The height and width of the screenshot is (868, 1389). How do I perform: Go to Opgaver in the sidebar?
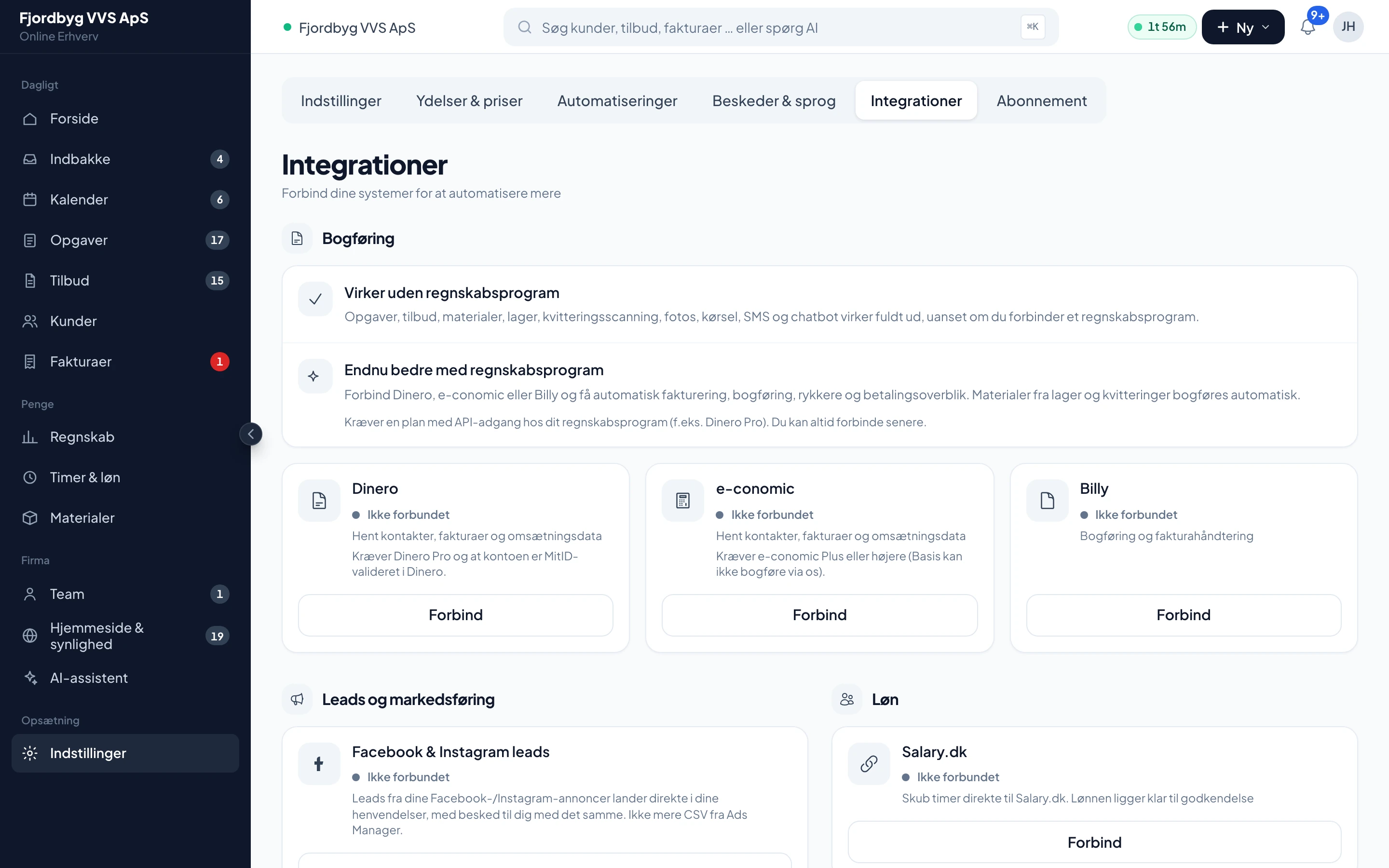pos(125,240)
